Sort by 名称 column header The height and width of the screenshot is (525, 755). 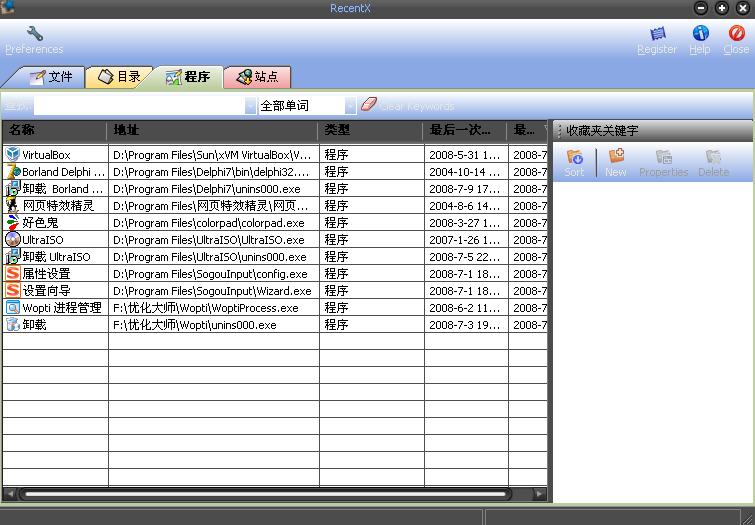tap(54, 130)
